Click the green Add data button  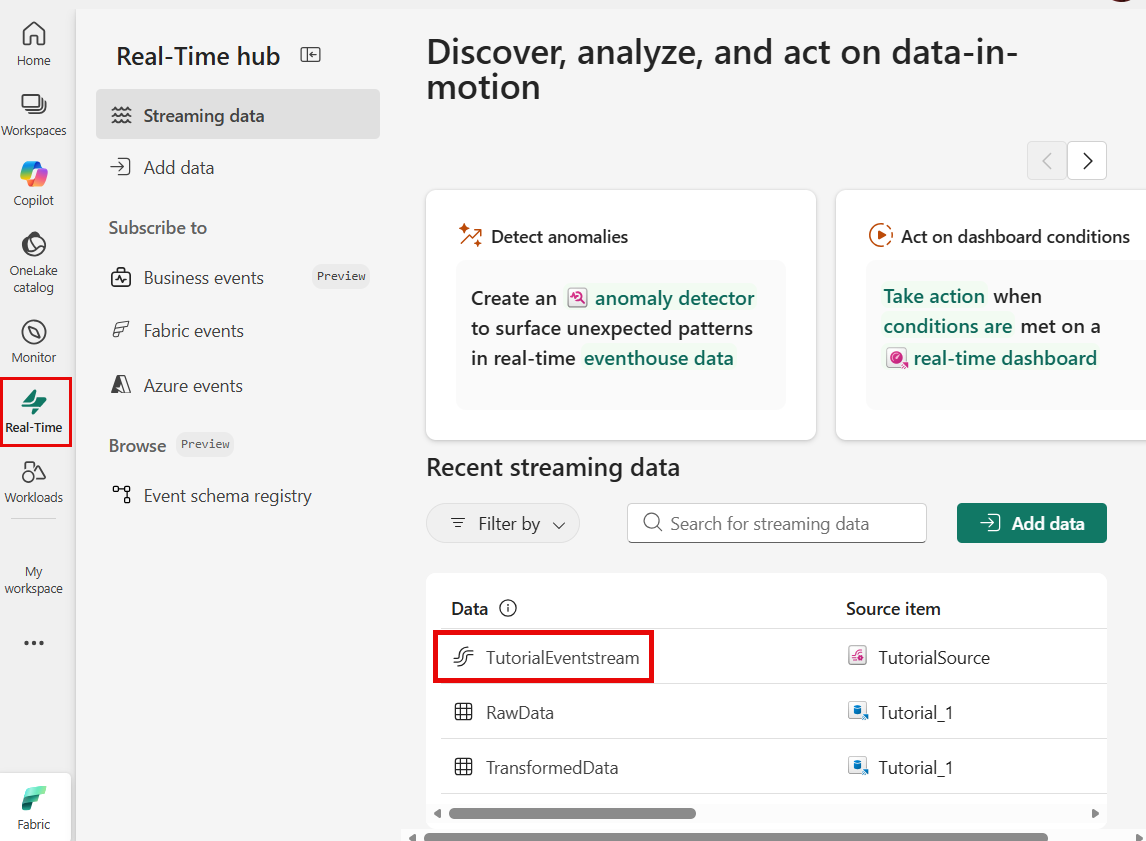[1031, 523]
